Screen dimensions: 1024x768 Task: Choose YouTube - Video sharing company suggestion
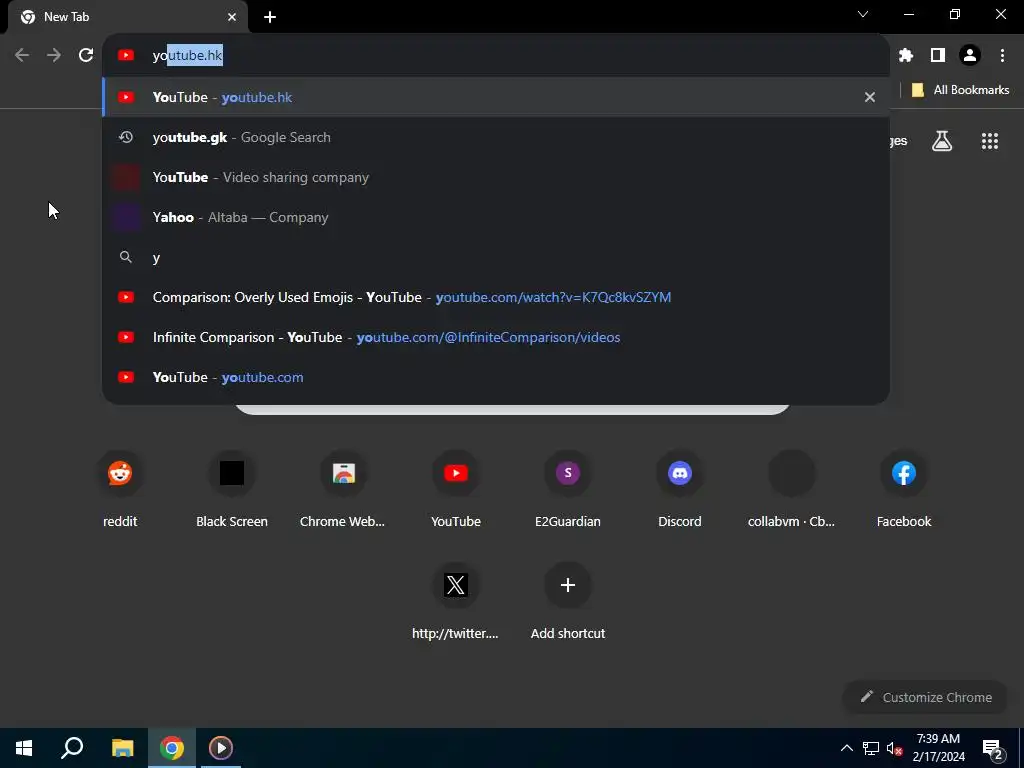pos(496,177)
